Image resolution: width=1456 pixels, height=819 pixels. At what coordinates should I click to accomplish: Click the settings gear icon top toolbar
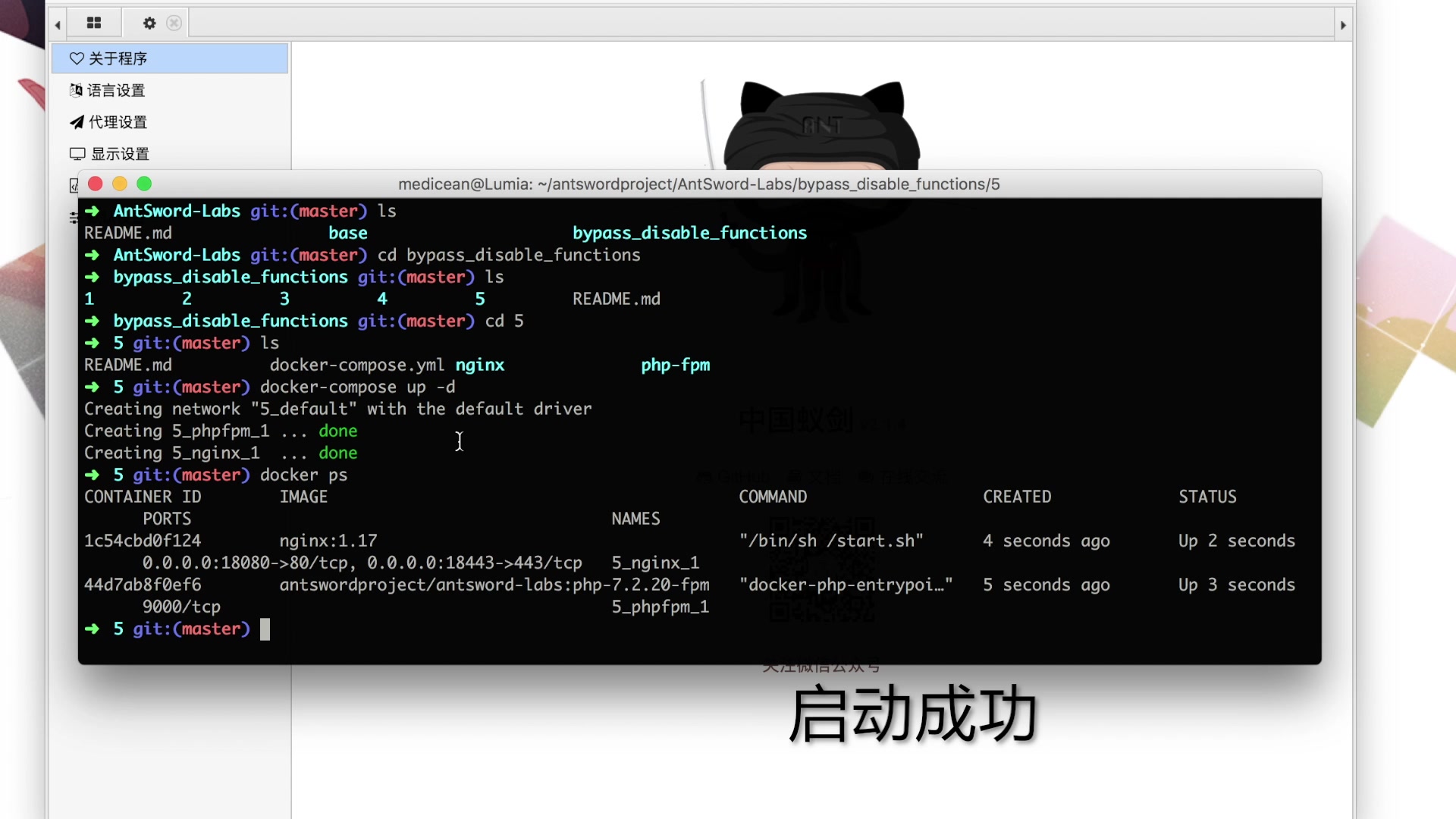149,22
